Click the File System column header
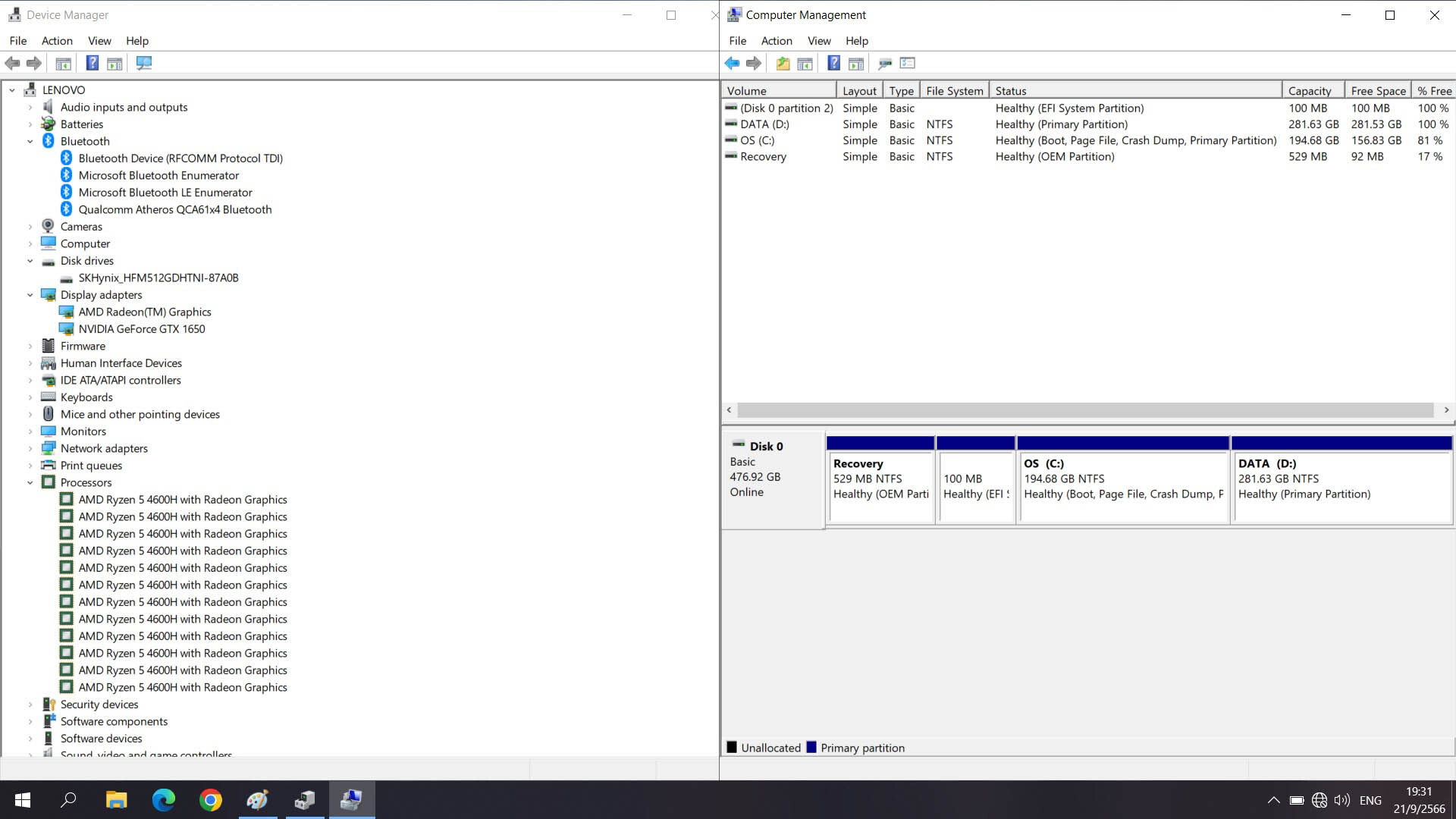Screen dimensions: 1456x819 [x=955, y=90]
